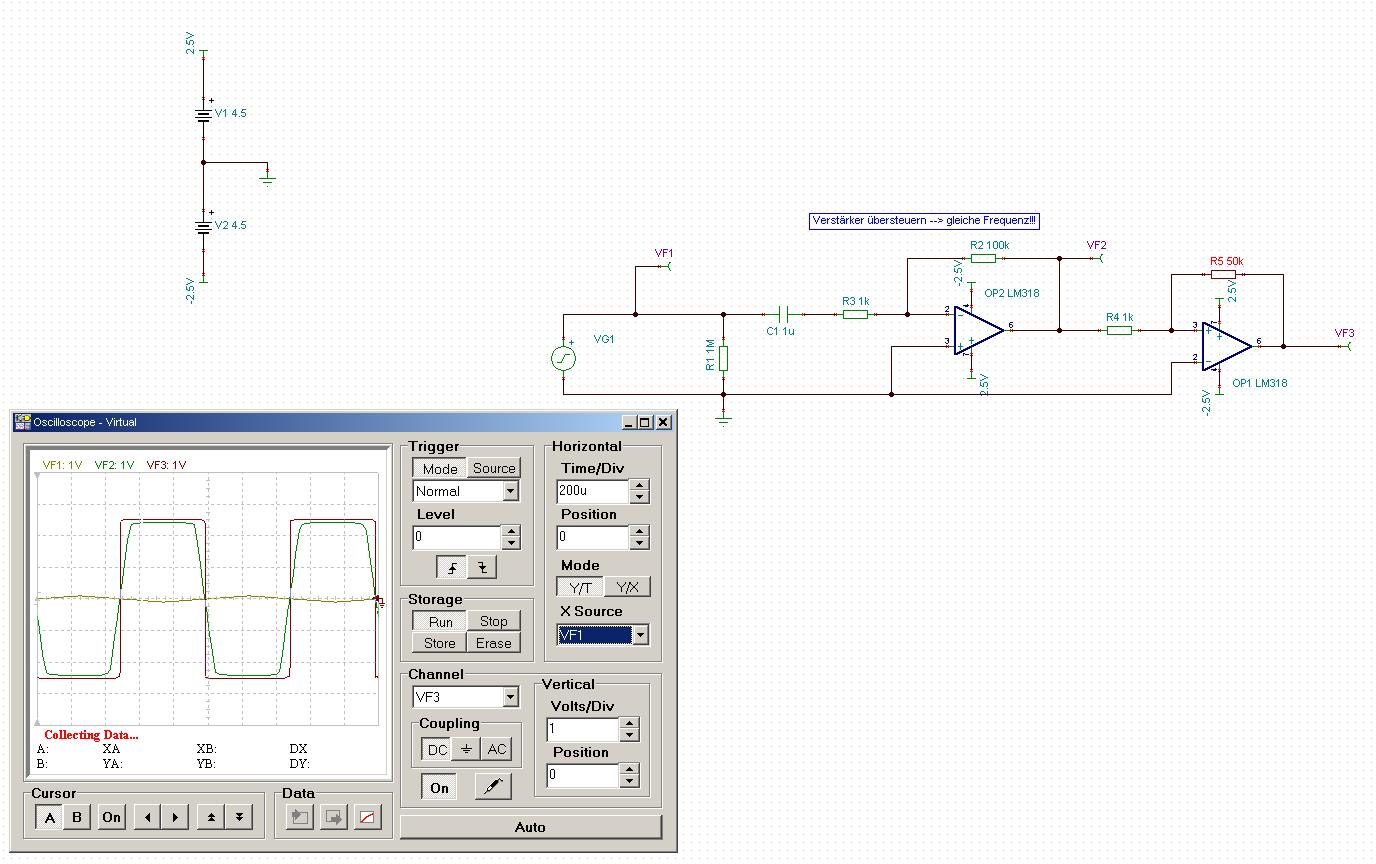Click the Volts/Div input field
Viewport: 1376px width, 864px height.
coord(581,729)
